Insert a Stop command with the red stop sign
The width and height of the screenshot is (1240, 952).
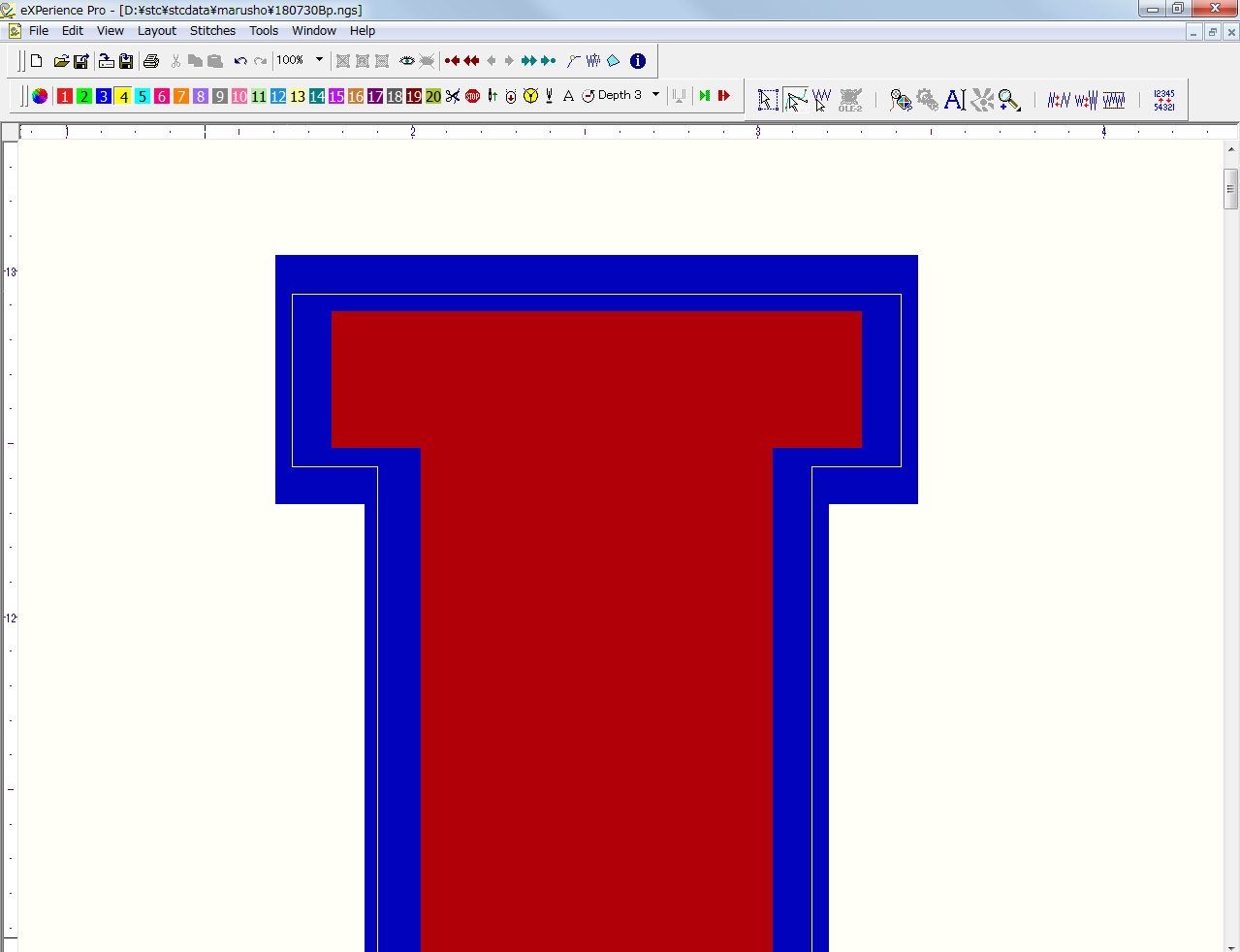point(473,96)
